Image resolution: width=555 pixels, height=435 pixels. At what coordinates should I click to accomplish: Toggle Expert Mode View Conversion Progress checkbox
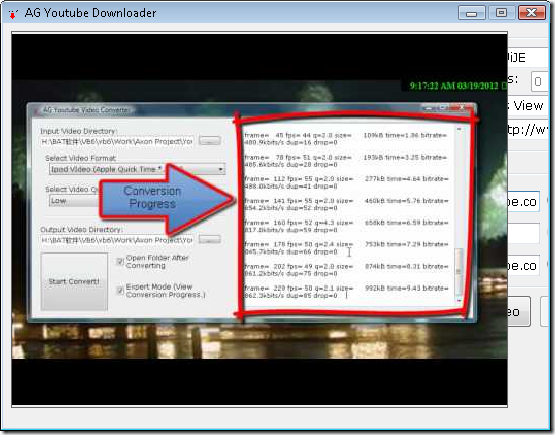coord(120,290)
